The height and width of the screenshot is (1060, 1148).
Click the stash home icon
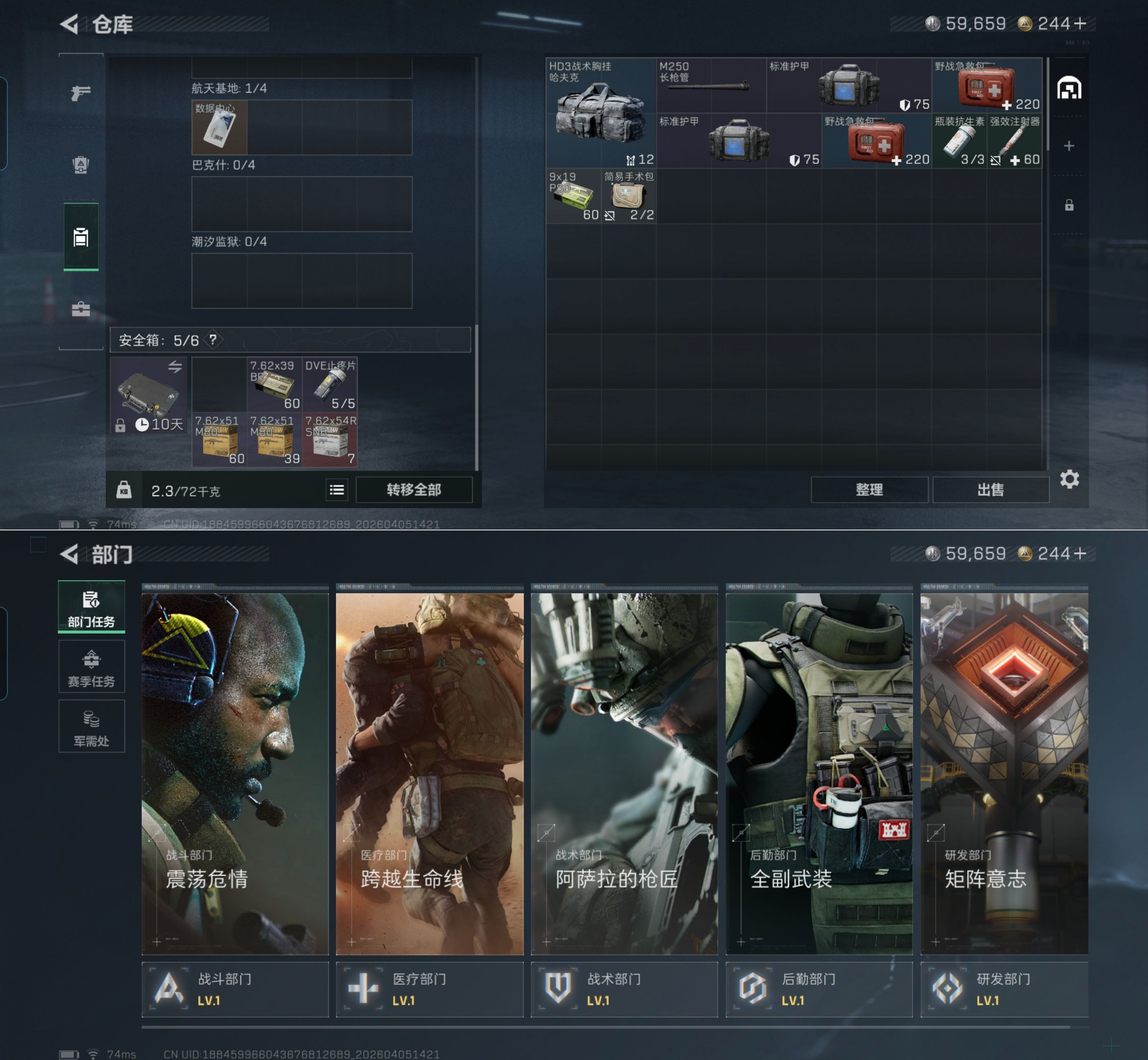(1069, 88)
